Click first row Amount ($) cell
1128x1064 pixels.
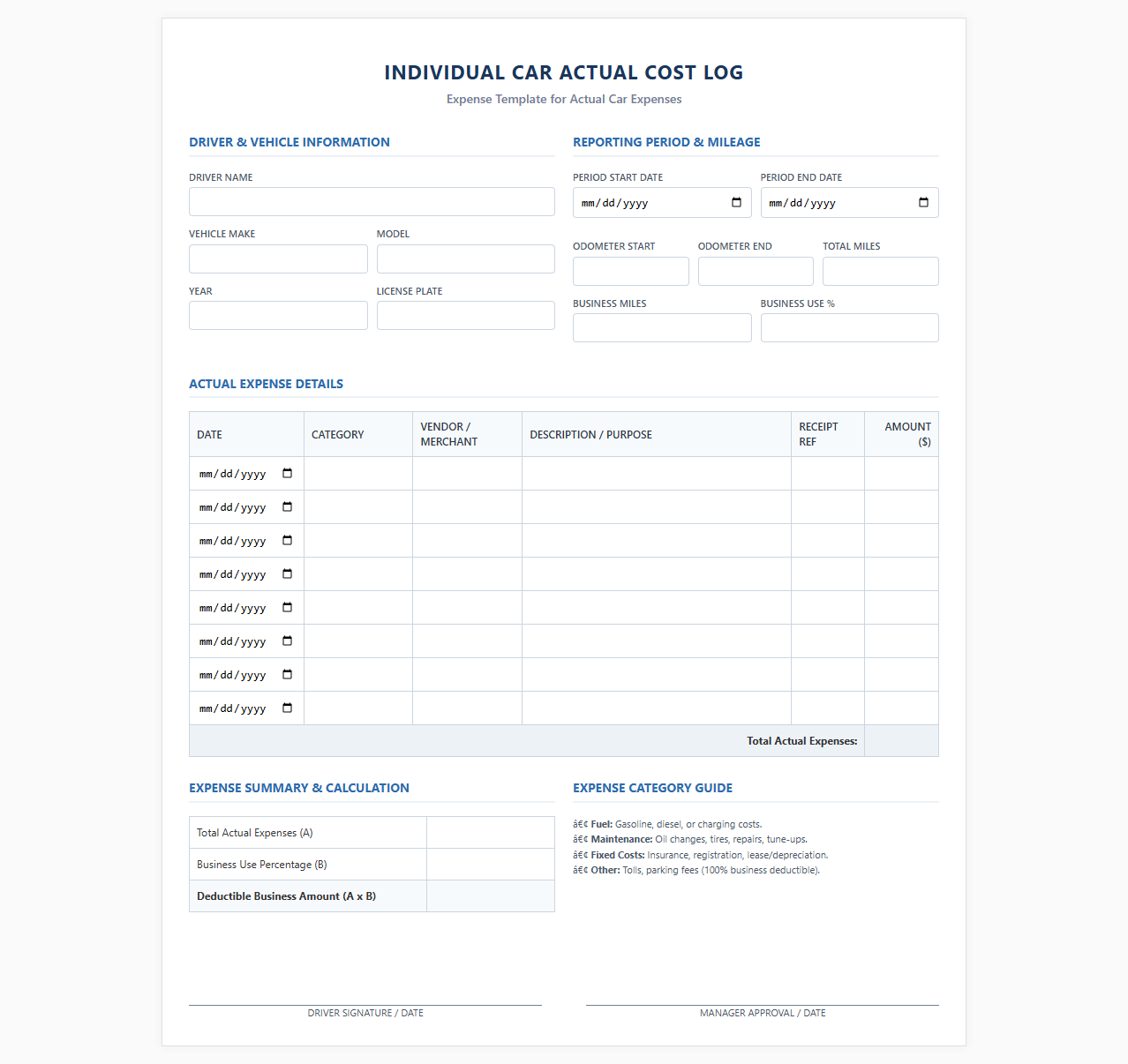[x=901, y=474]
